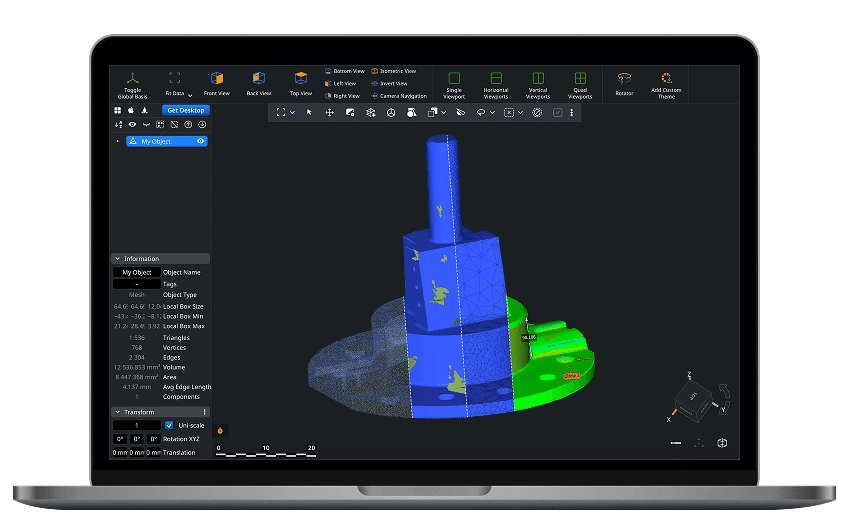Select My Object in the scene tree
This screenshot has height=526, width=849.
(167, 141)
